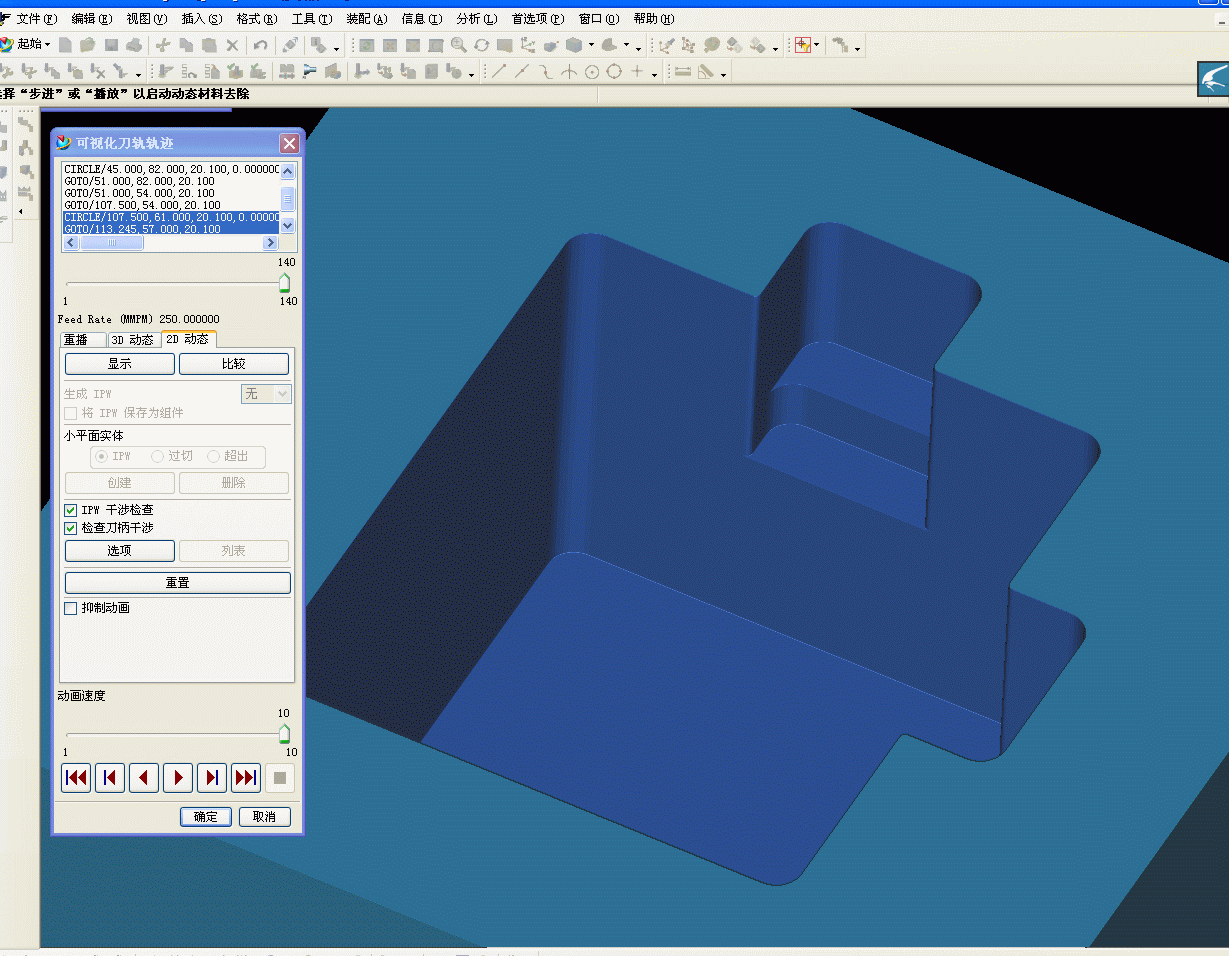Click the Paste clipboard toolbar icon
This screenshot has height=956, width=1229.
pos(209,45)
